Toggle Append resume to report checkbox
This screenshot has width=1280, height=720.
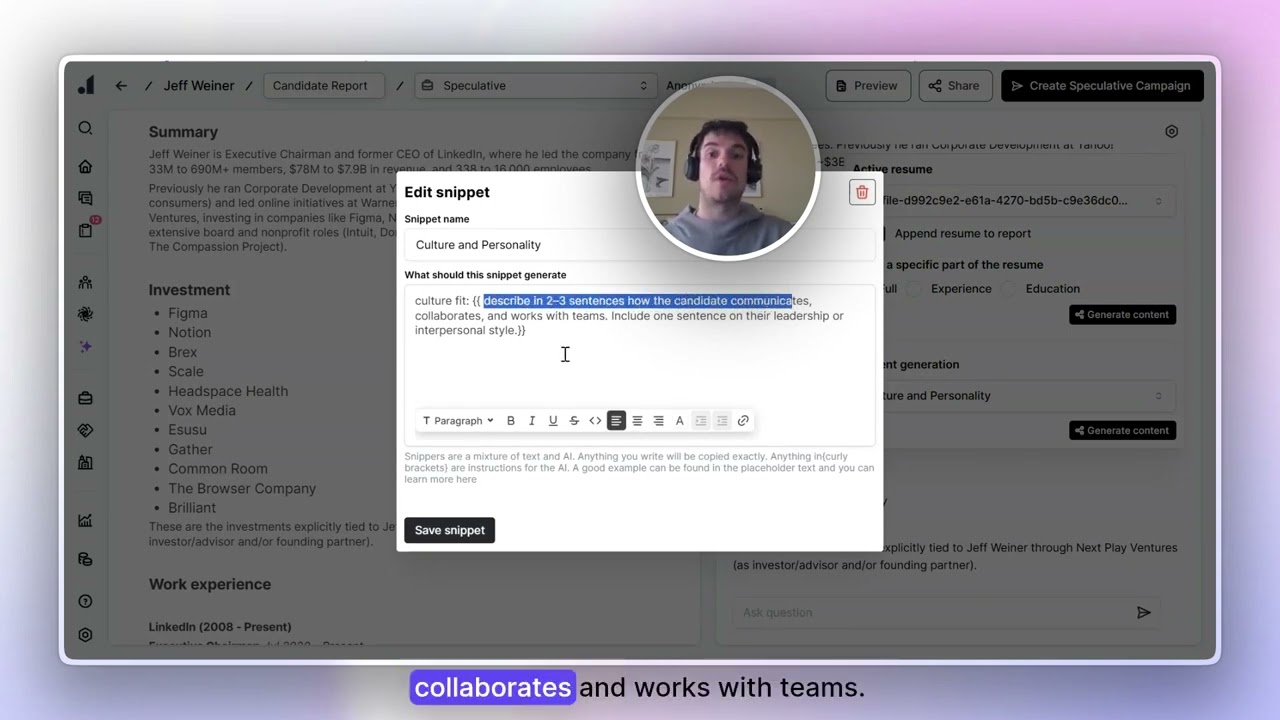(886, 233)
